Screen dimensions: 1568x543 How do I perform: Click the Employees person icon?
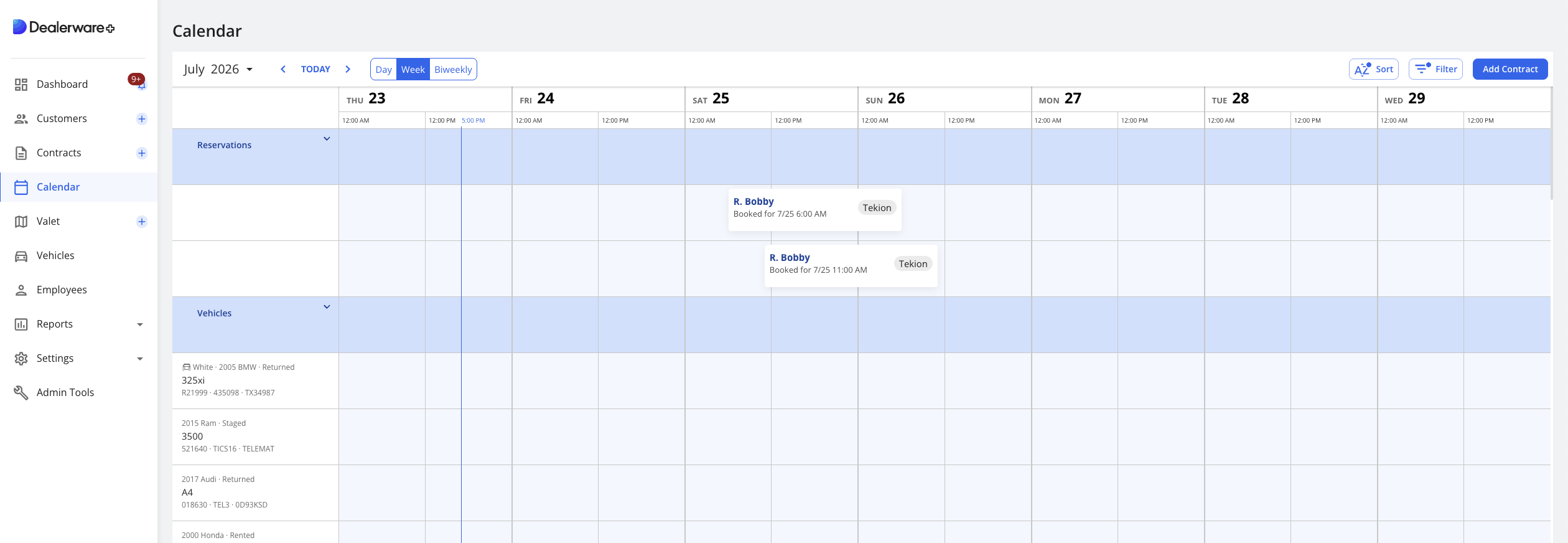[21, 290]
